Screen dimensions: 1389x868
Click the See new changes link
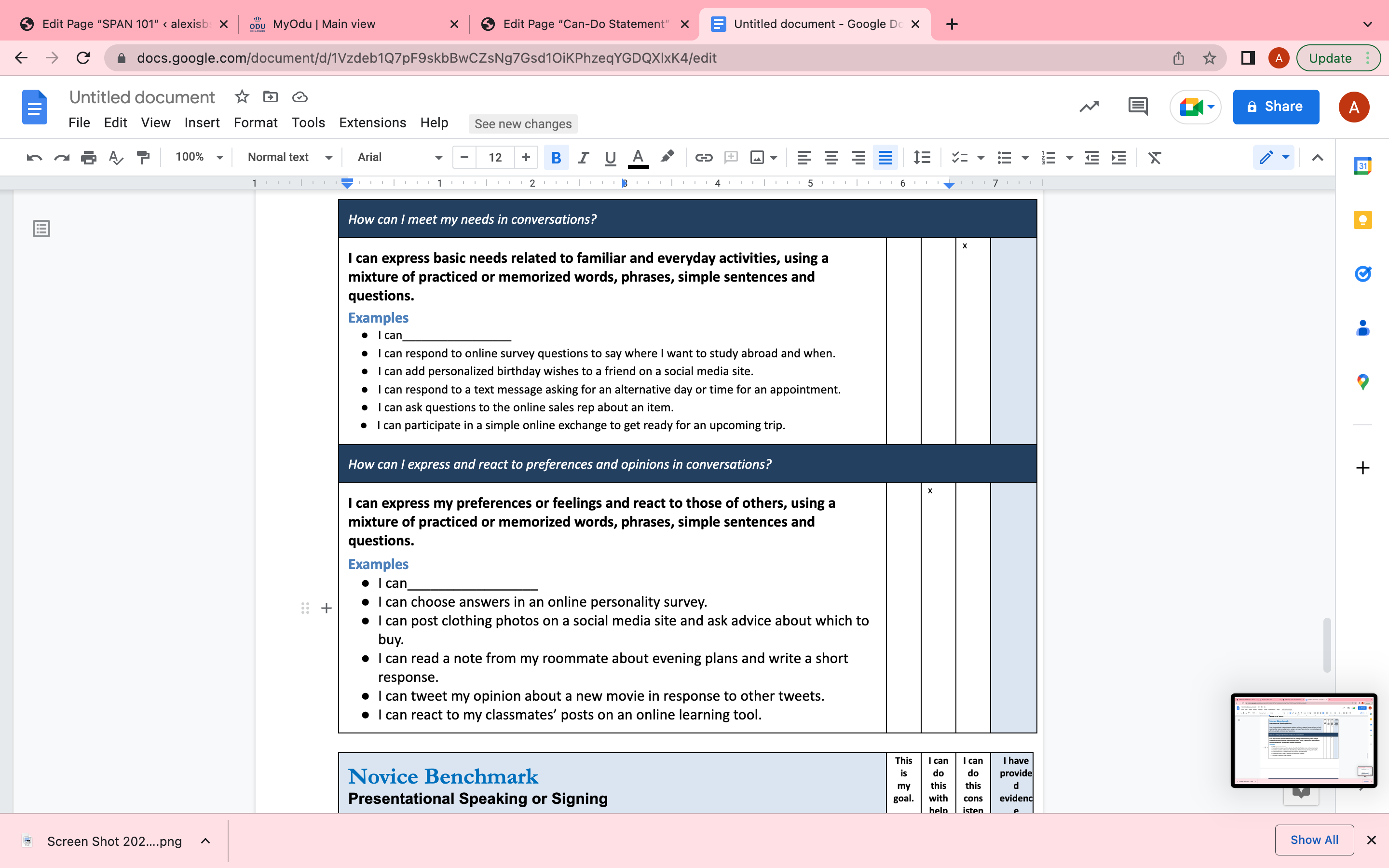pyautogui.click(x=523, y=124)
